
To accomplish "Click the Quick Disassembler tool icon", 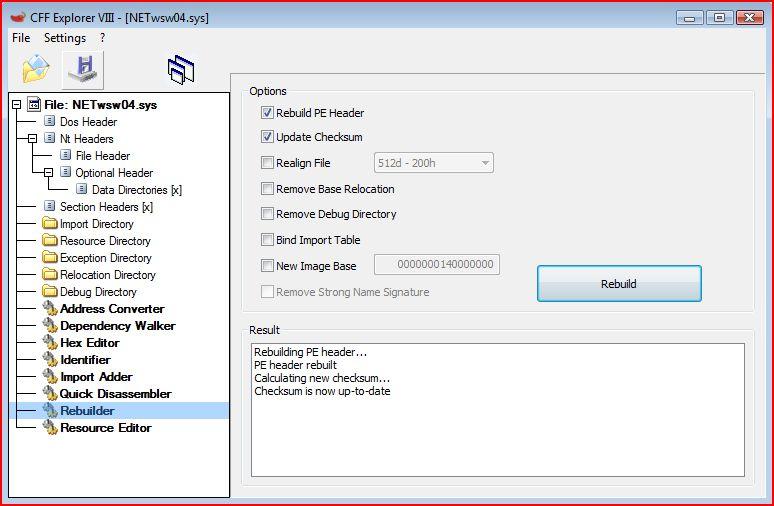I will point(50,393).
